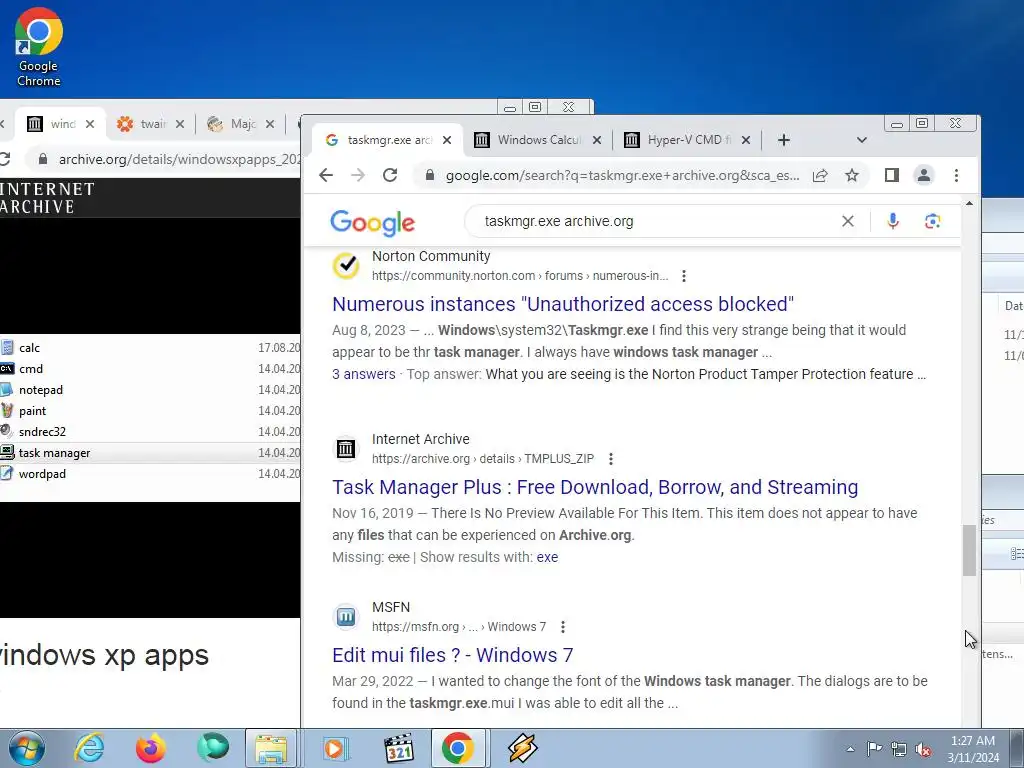
Task: Open more options for Internet Archive result
Action: tap(611, 459)
